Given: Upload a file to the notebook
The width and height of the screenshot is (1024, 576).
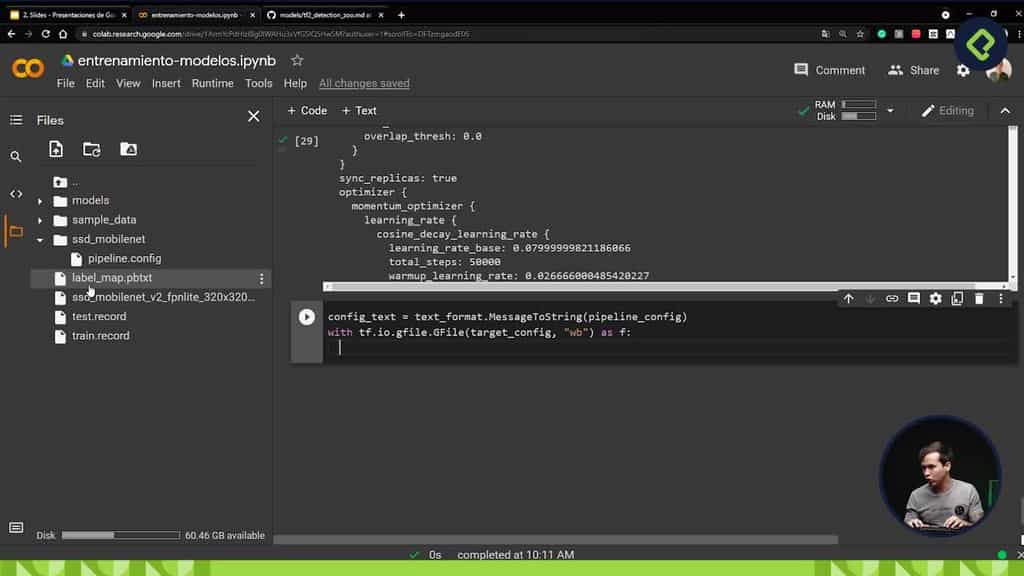Looking at the screenshot, I should pos(55,149).
